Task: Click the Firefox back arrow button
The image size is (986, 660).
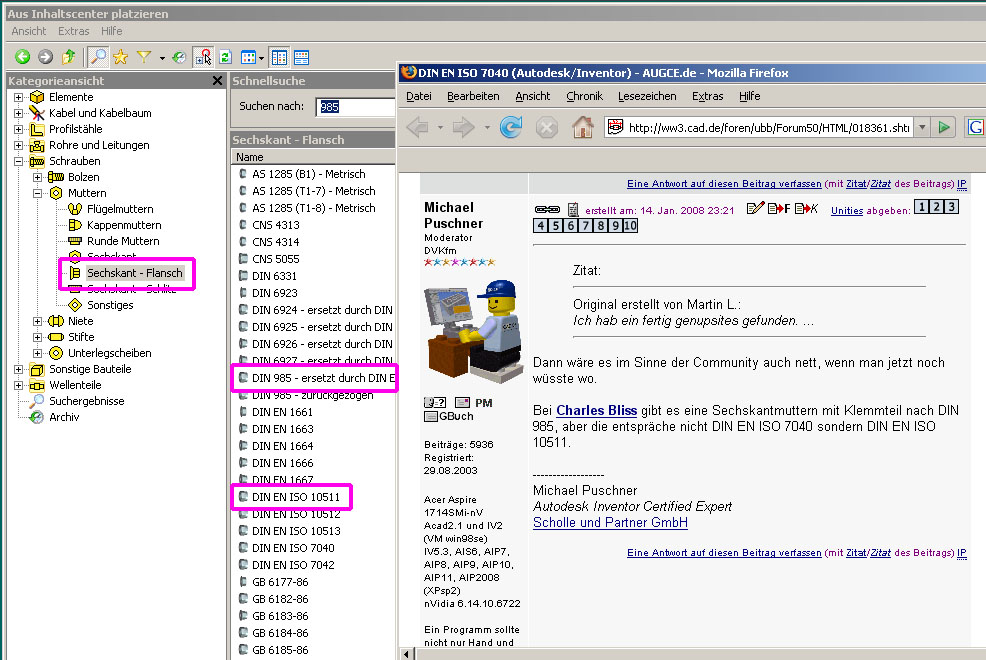Action: 418,128
